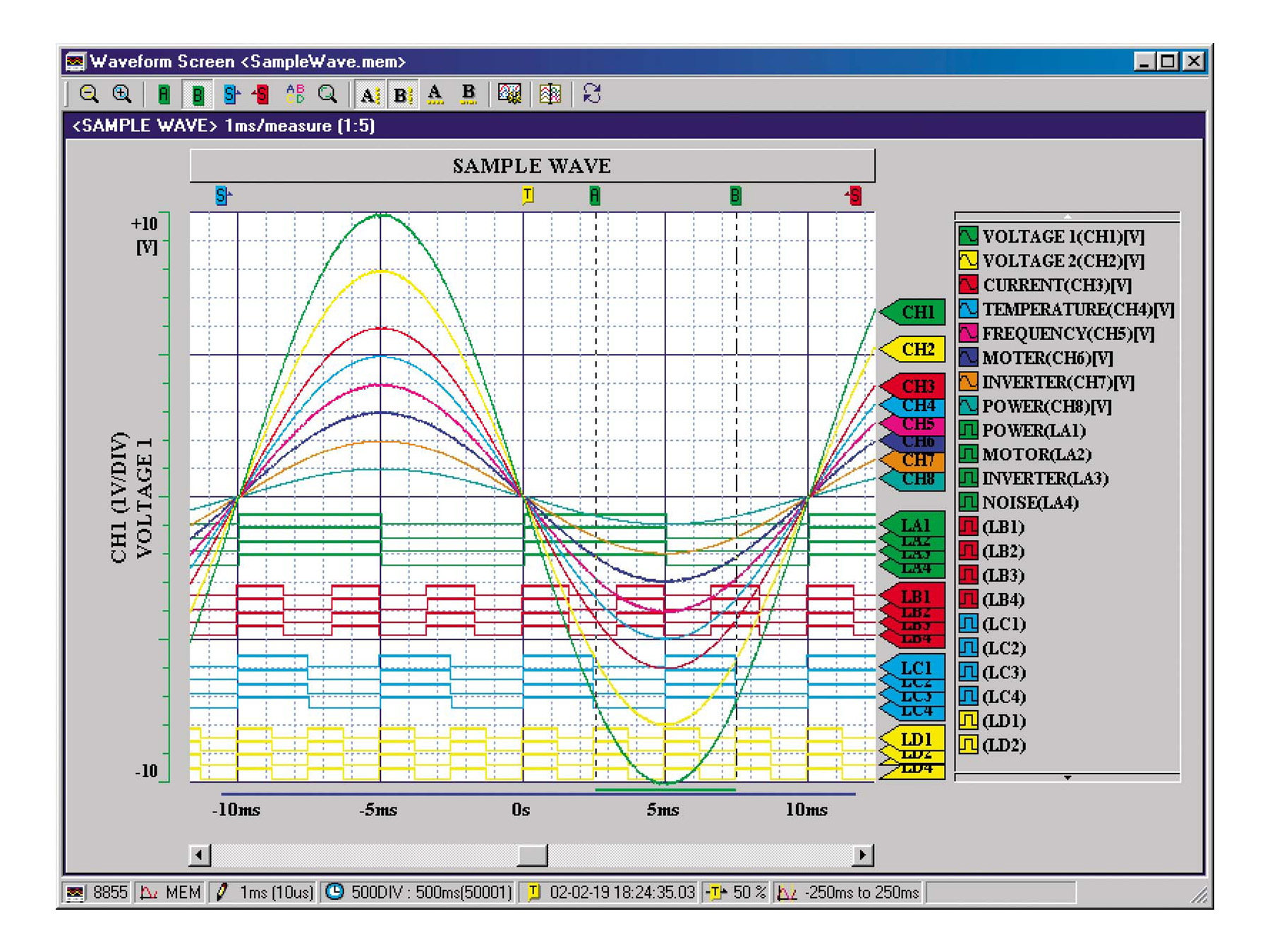The width and height of the screenshot is (1270, 952).
Task: Click the refresh waveform icon on the toolbar
Action: click(x=591, y=94)
